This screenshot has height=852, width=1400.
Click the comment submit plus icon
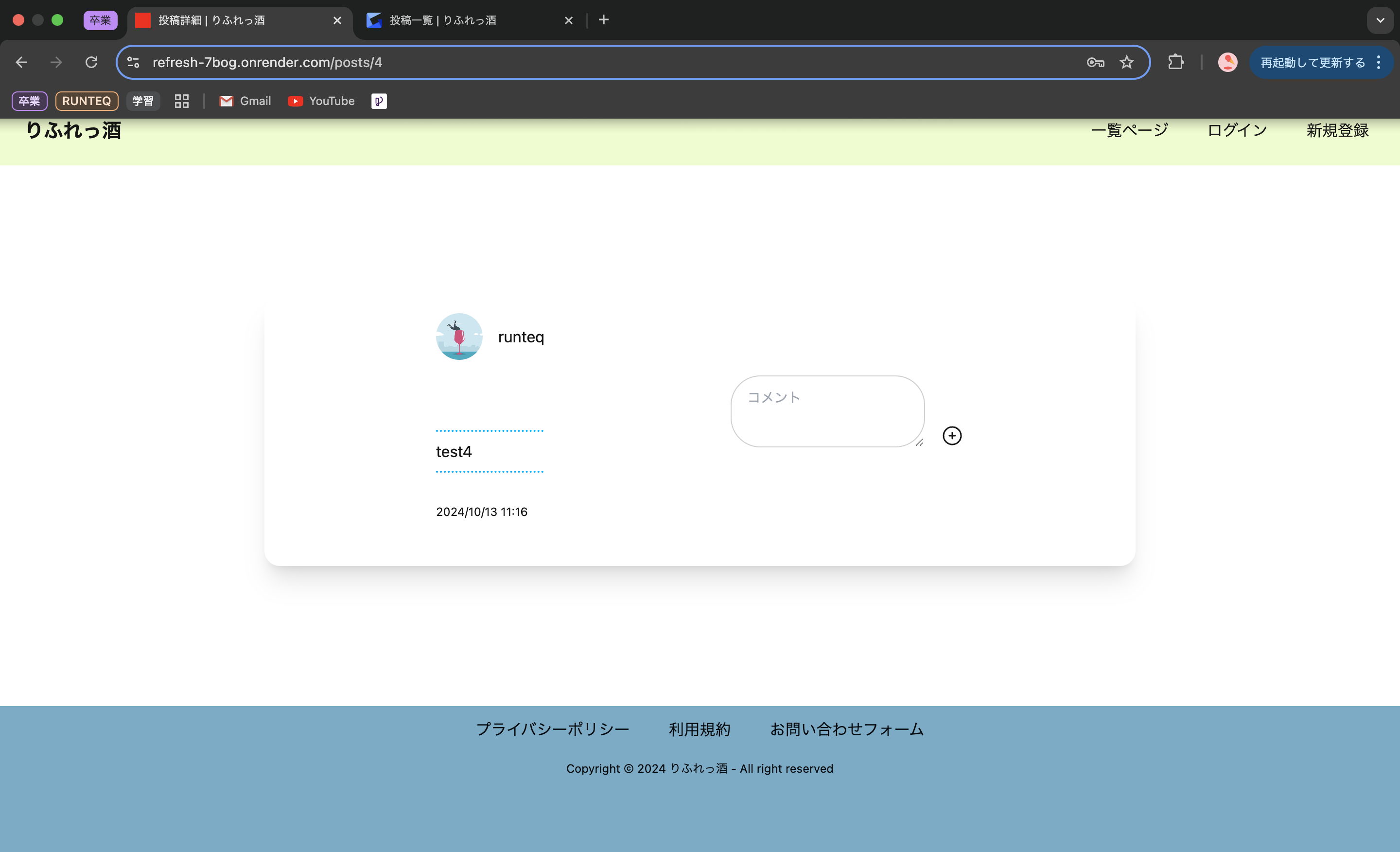point(951,435)
